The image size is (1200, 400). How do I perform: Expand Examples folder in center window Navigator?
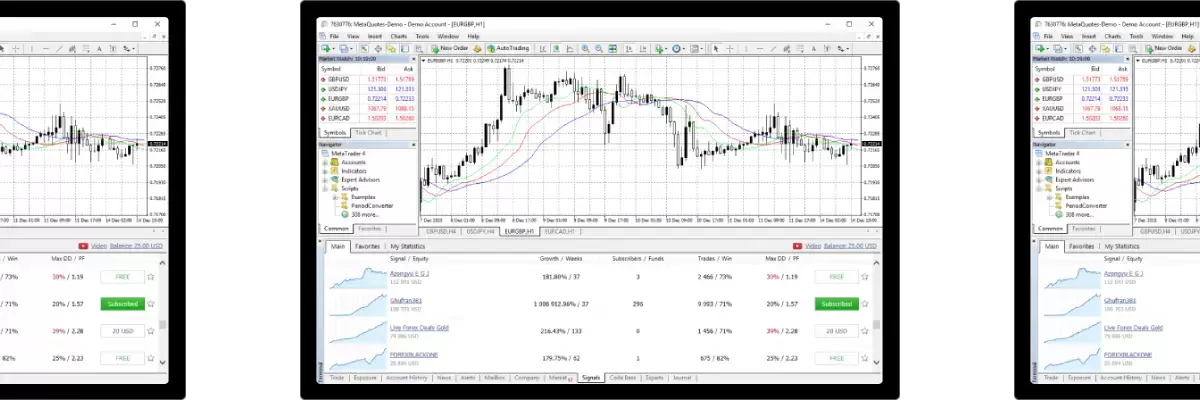point(334,197)
